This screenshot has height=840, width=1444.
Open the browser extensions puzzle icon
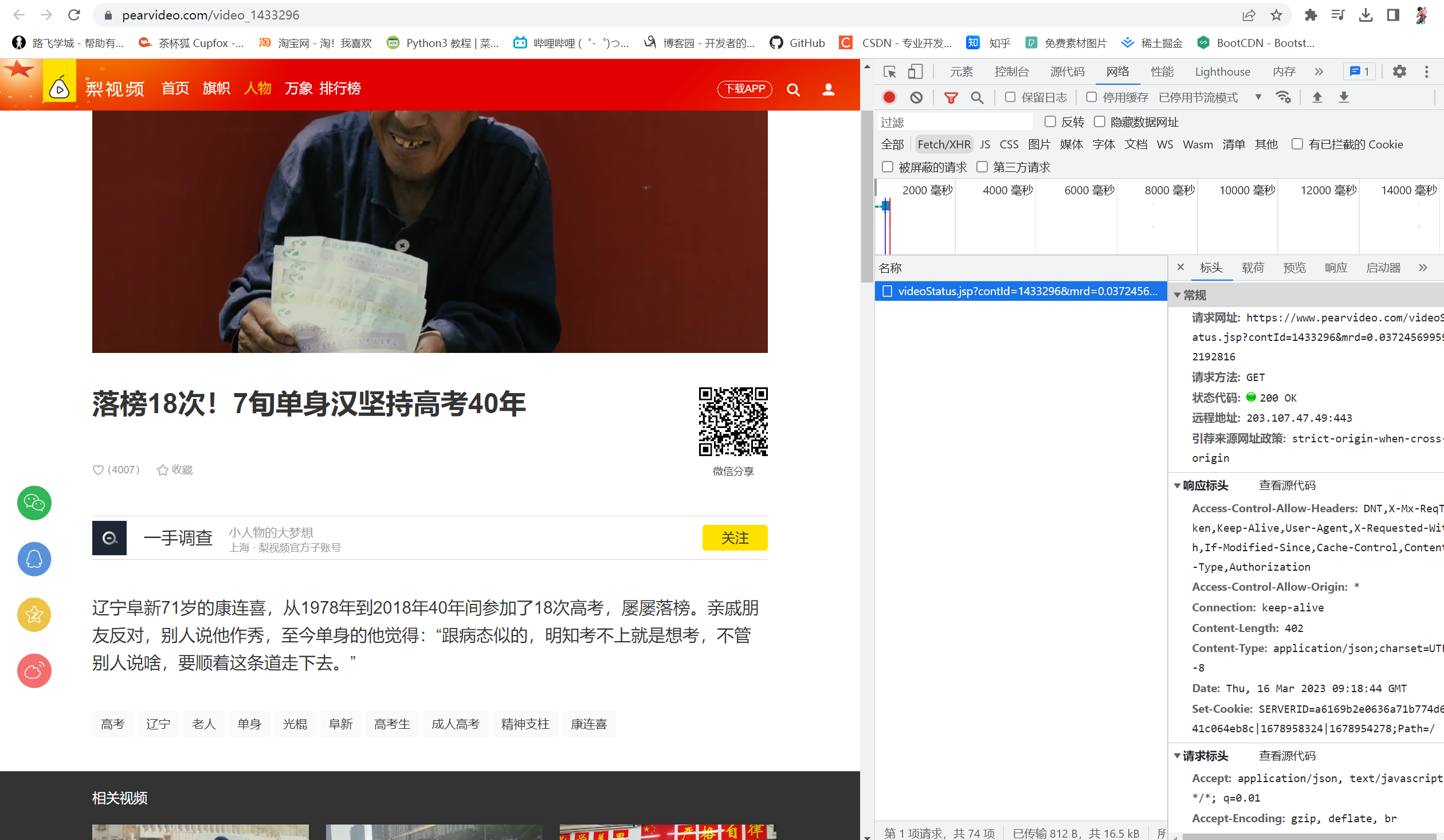pyautogui.click(x=1310, y=15)
